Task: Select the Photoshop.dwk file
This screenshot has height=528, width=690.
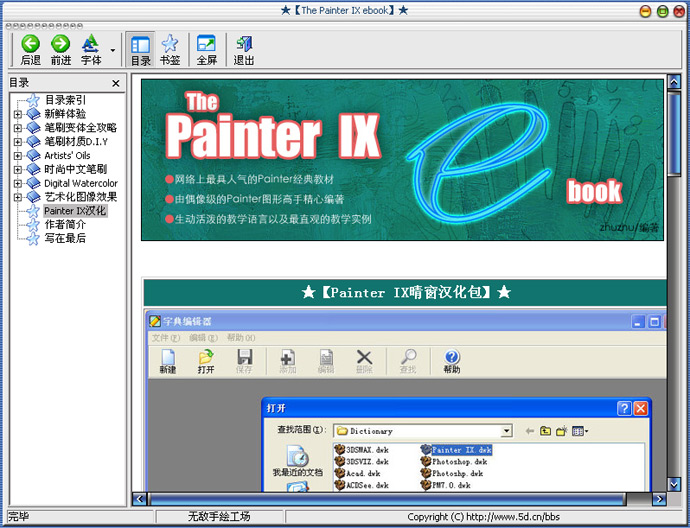Action: click(x=454, y=462)
